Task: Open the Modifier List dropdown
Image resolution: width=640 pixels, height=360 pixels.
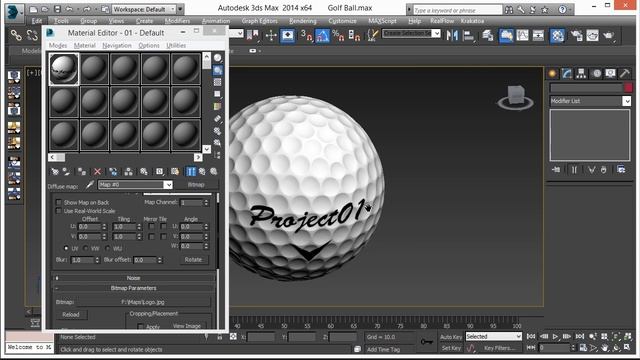Action: (x=626, y=101)
